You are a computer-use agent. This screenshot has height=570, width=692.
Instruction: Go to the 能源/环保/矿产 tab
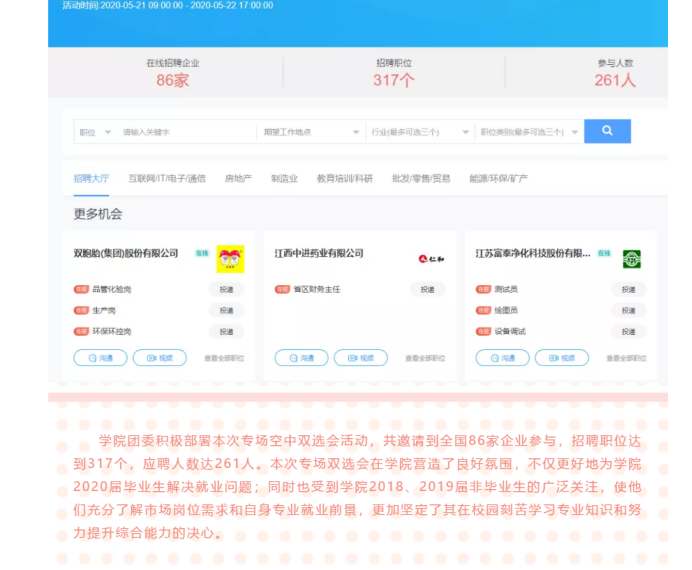498,178
